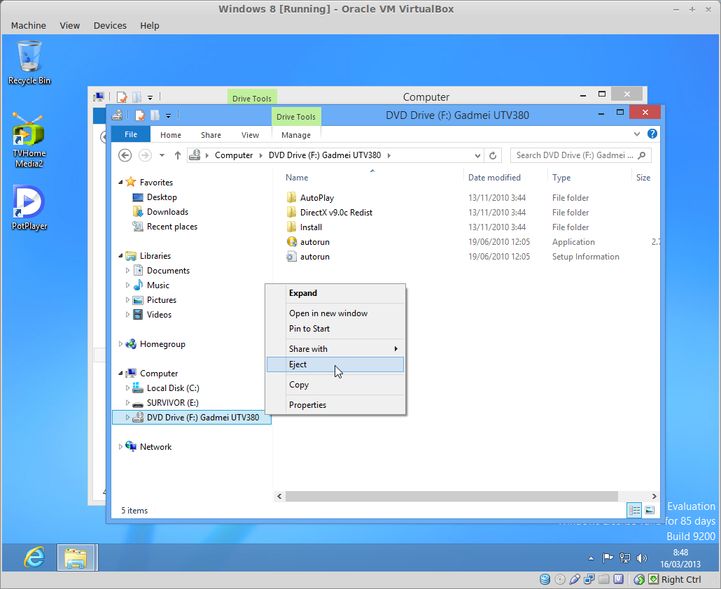The image size is (721, 589).
Task: Switch to the Home ribbon tab
Action: pyautogui.click(x=171, y=135)
